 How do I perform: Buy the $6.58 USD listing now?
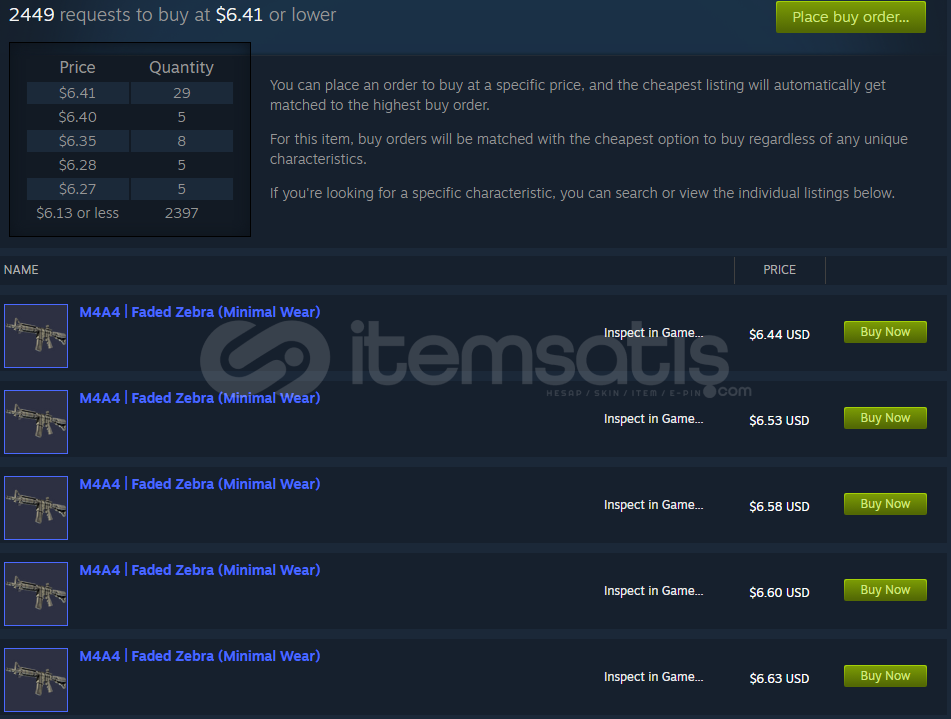(x=885, y=504)
